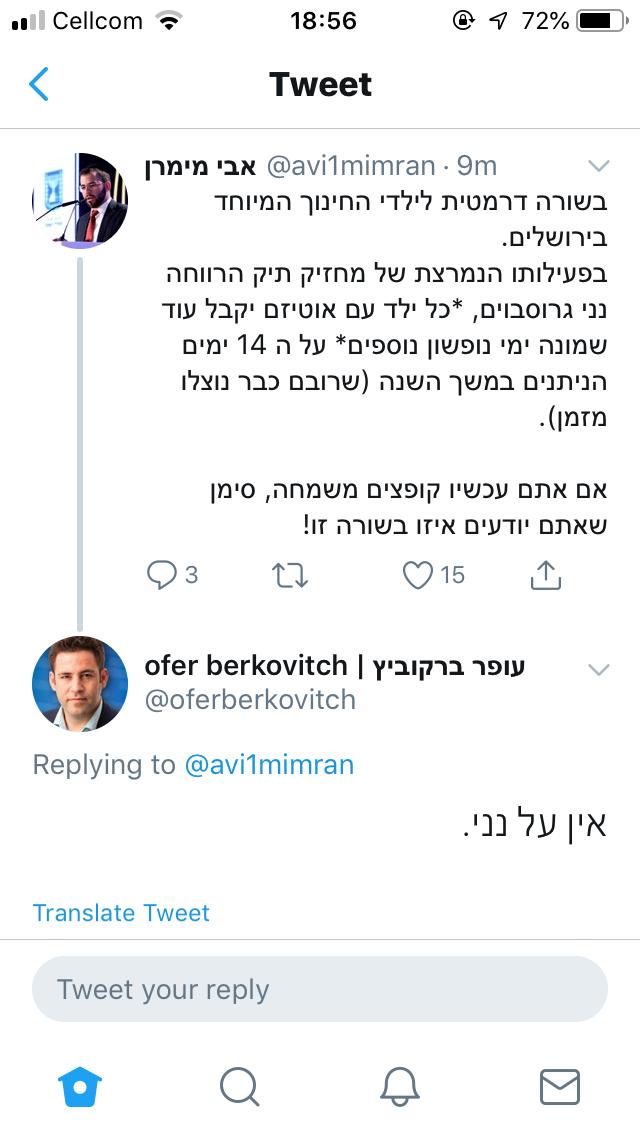Share the tweet via share icon
The image size is (640, 1136).
pos(545,575)
